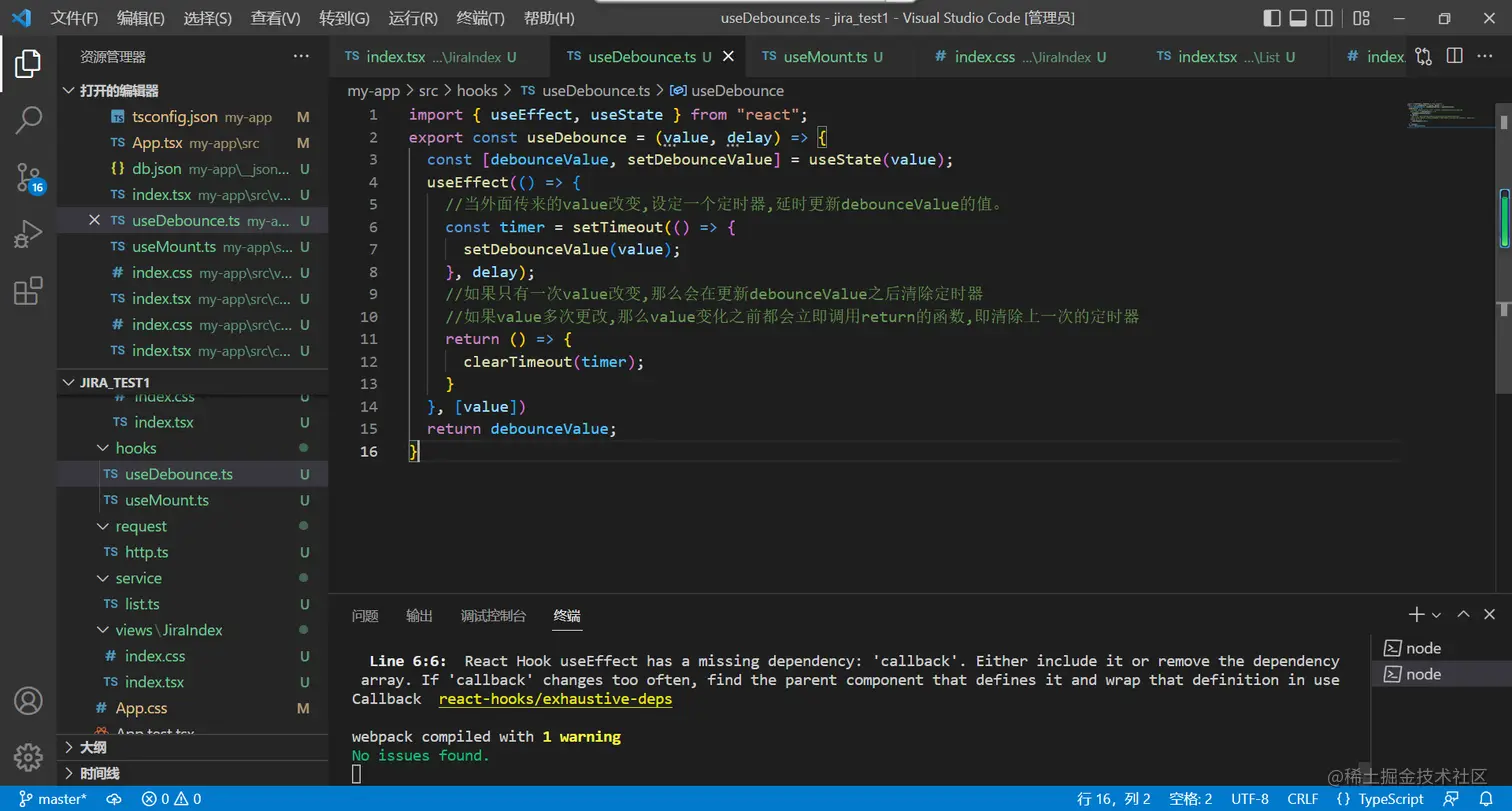
Task: Open the Extensions view
Action: (x=28, y=291)
